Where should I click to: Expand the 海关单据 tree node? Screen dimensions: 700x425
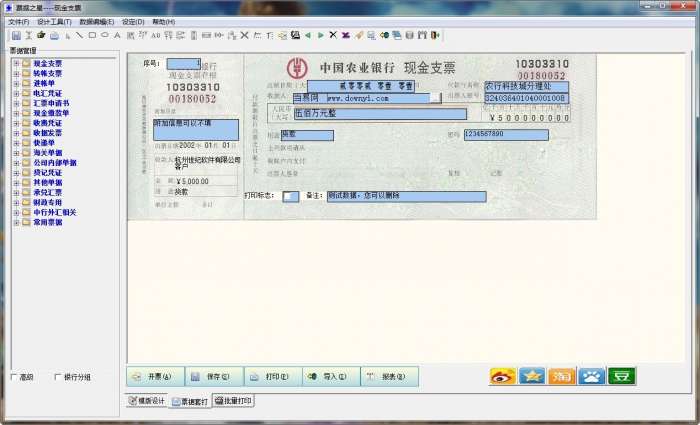pos(17,153)
